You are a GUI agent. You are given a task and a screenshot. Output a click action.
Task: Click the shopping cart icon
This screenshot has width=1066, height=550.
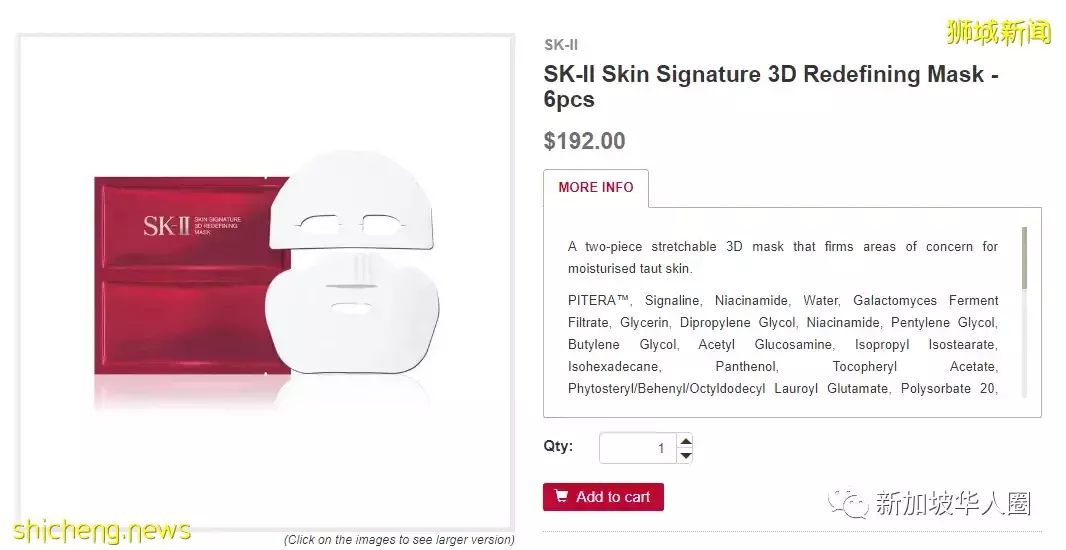click(562, 497)
